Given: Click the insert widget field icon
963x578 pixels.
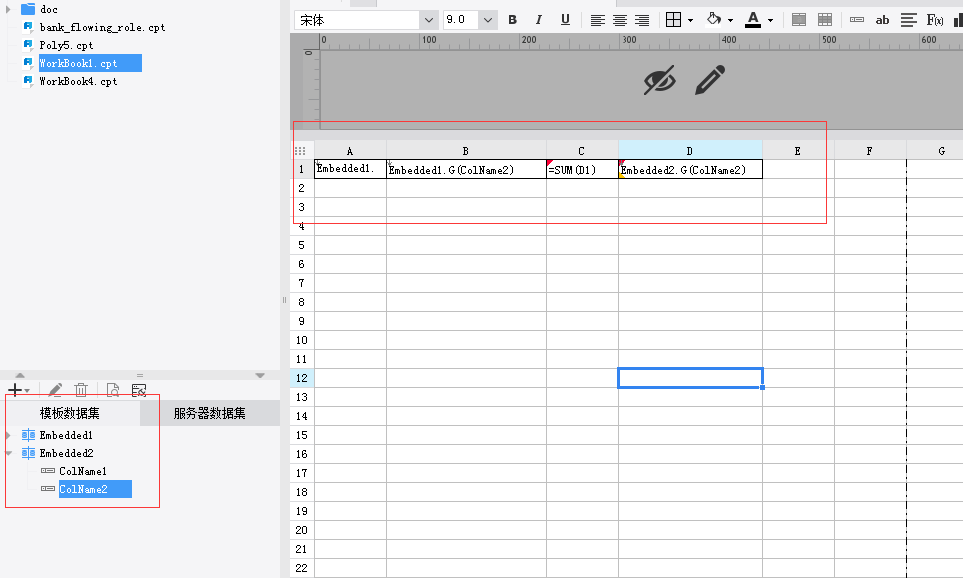Looking at the screenshot, I should [857, 20].
